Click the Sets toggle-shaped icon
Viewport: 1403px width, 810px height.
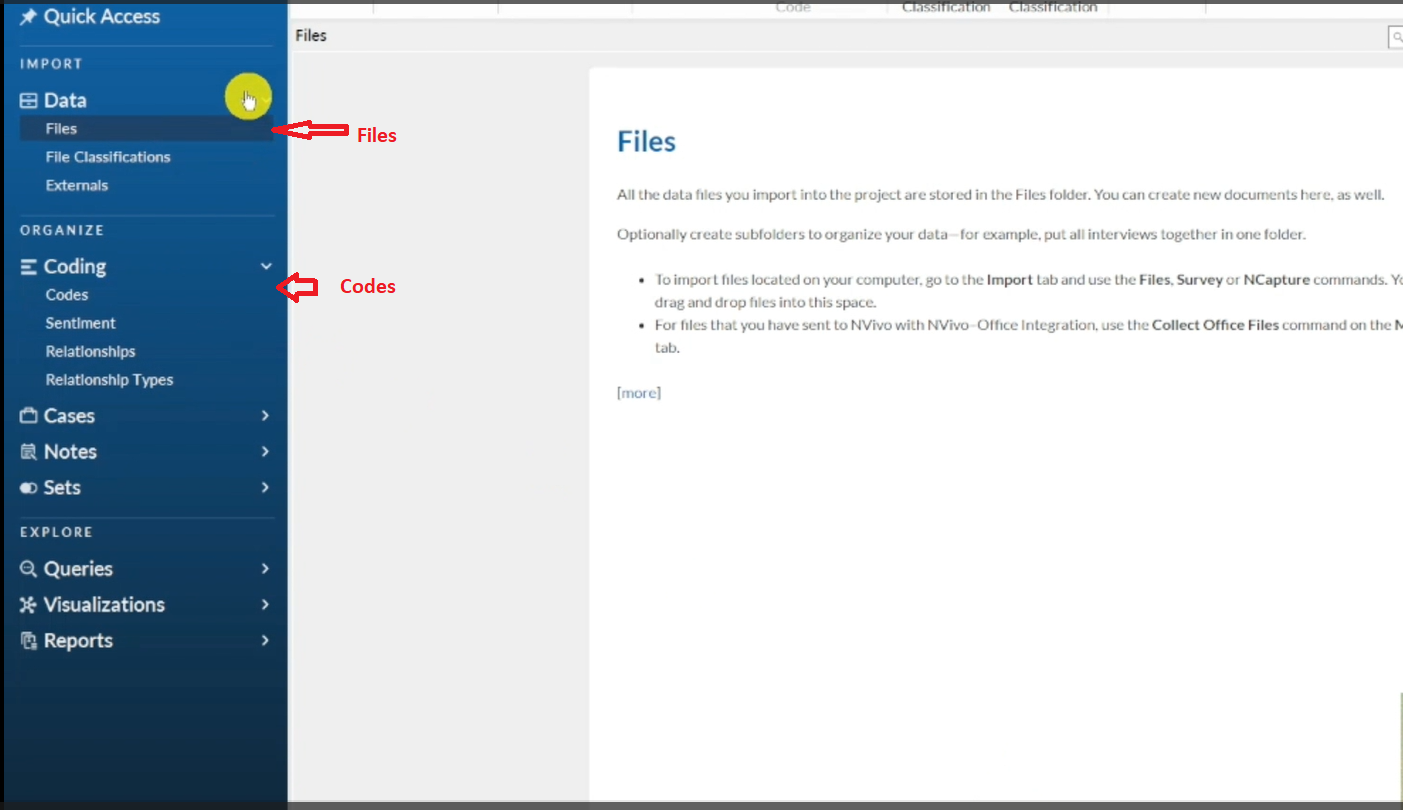pos(29,488)
